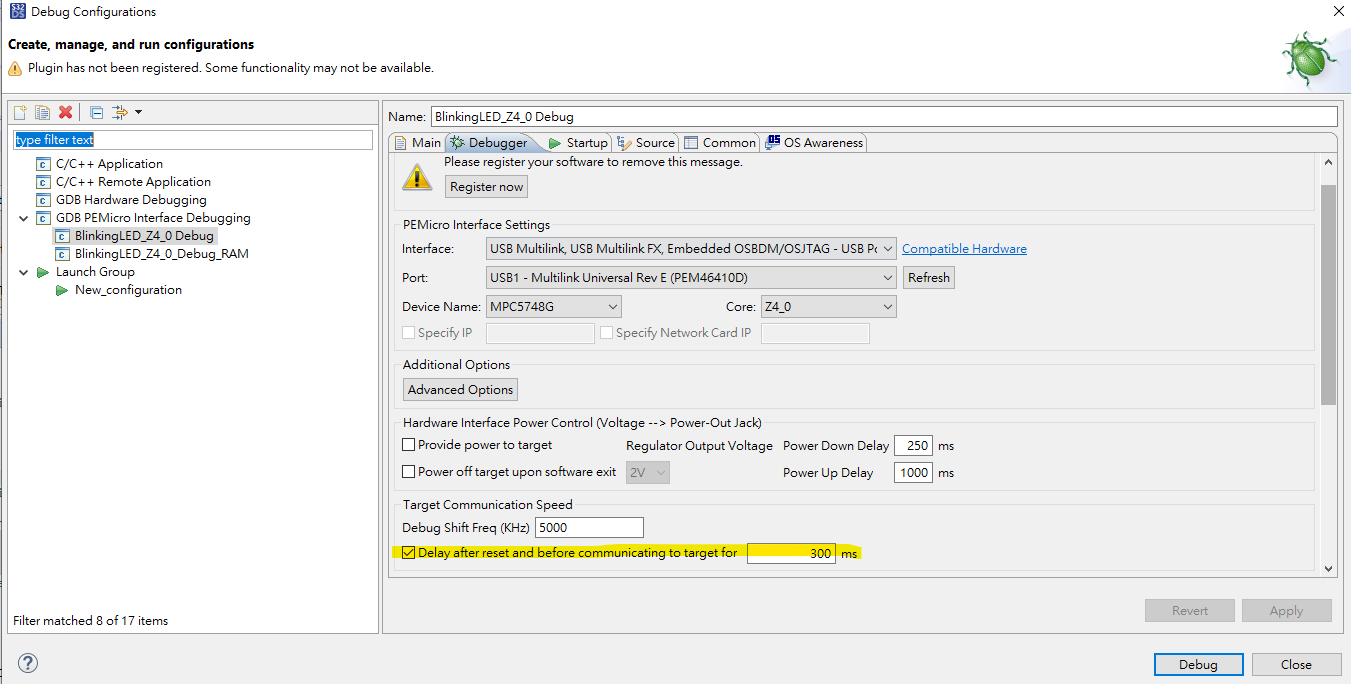1351x684 pixels.
Task: Open the Regulator Output Voltage 2V dropdown
Action: tap(647, 473)
